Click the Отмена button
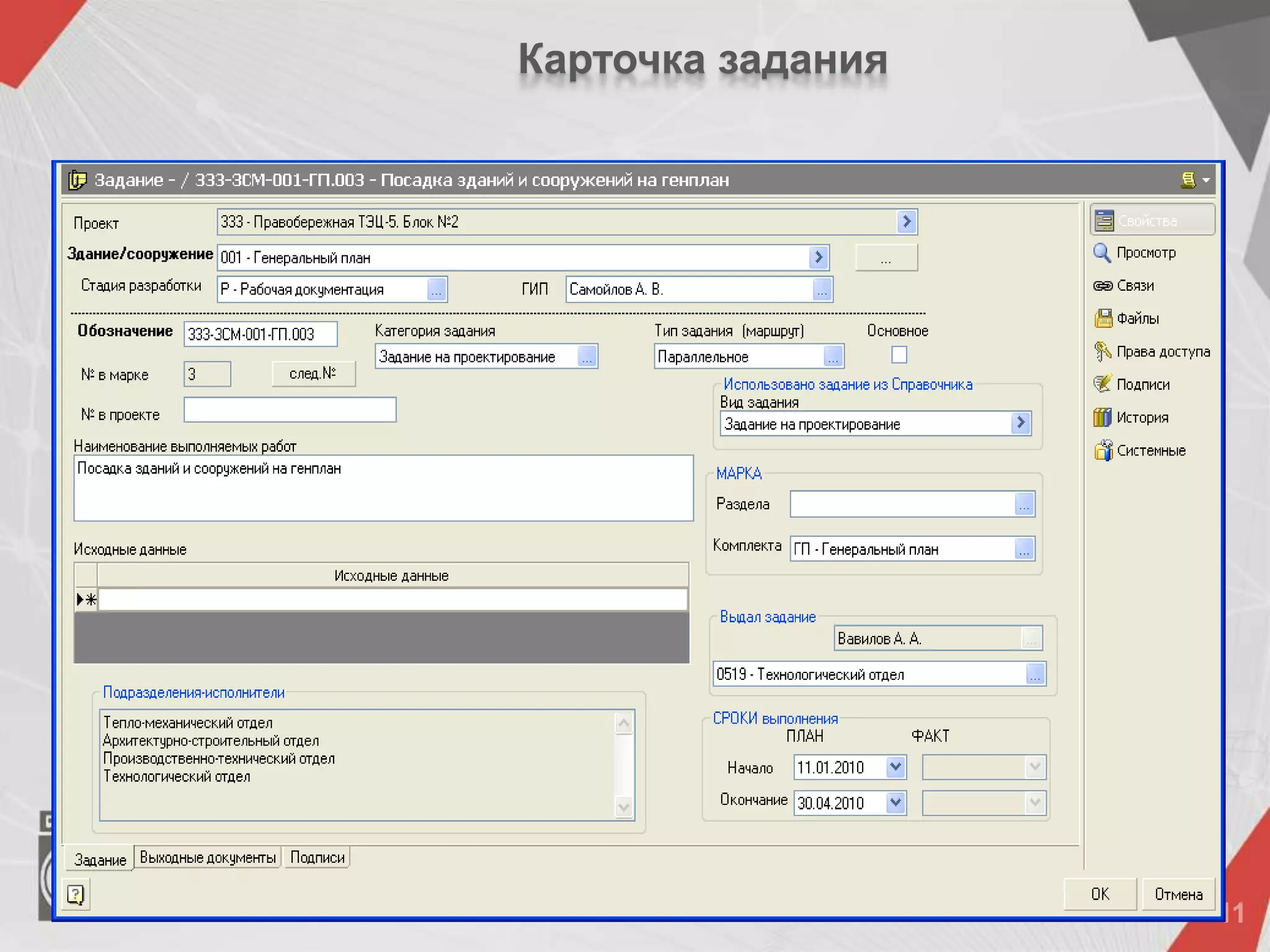 click(1178, 894)
